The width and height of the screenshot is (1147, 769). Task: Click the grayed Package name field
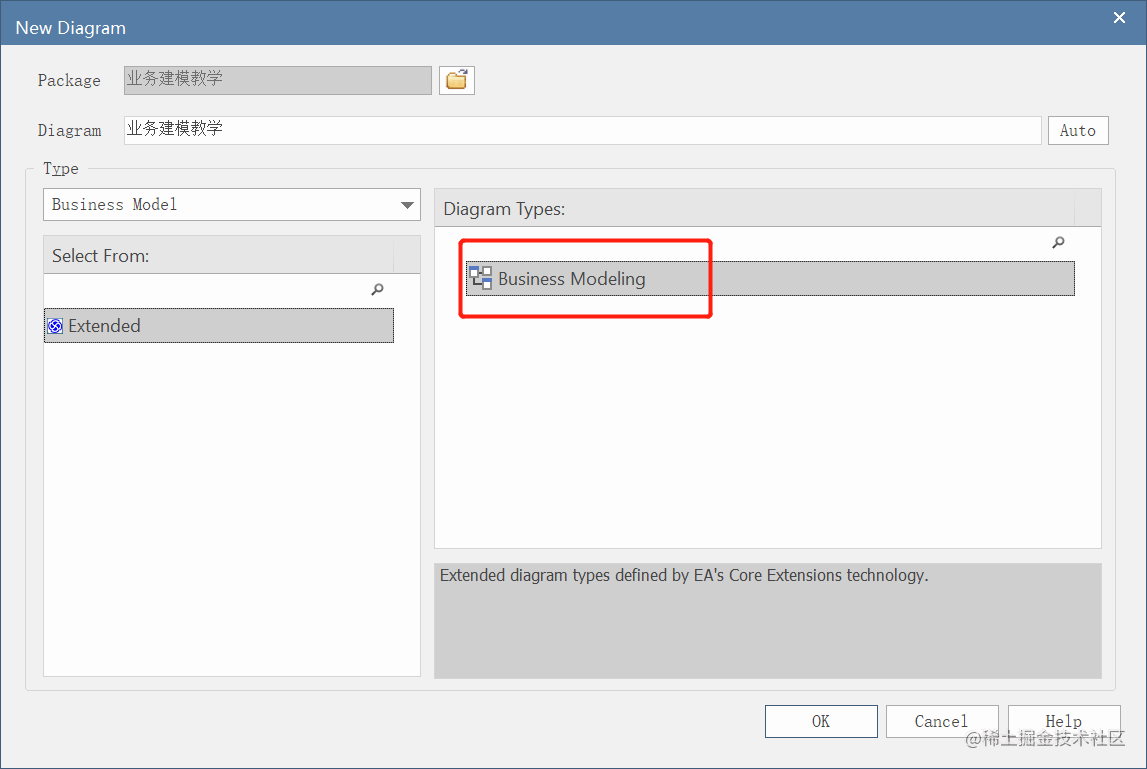(277, 80)
